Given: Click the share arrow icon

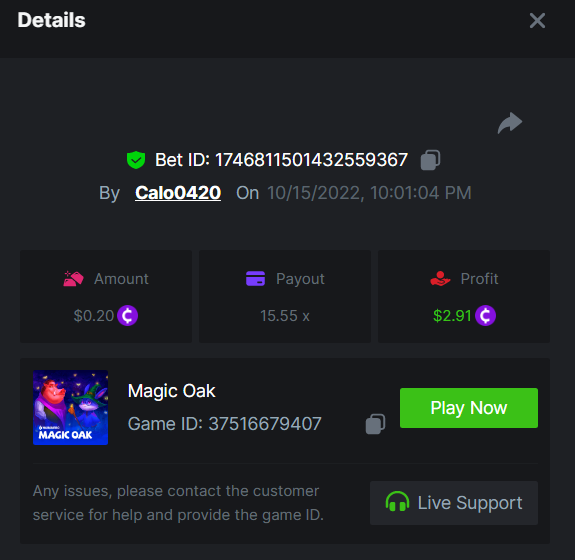Looking at the screenshot, I should click(510, 123).
